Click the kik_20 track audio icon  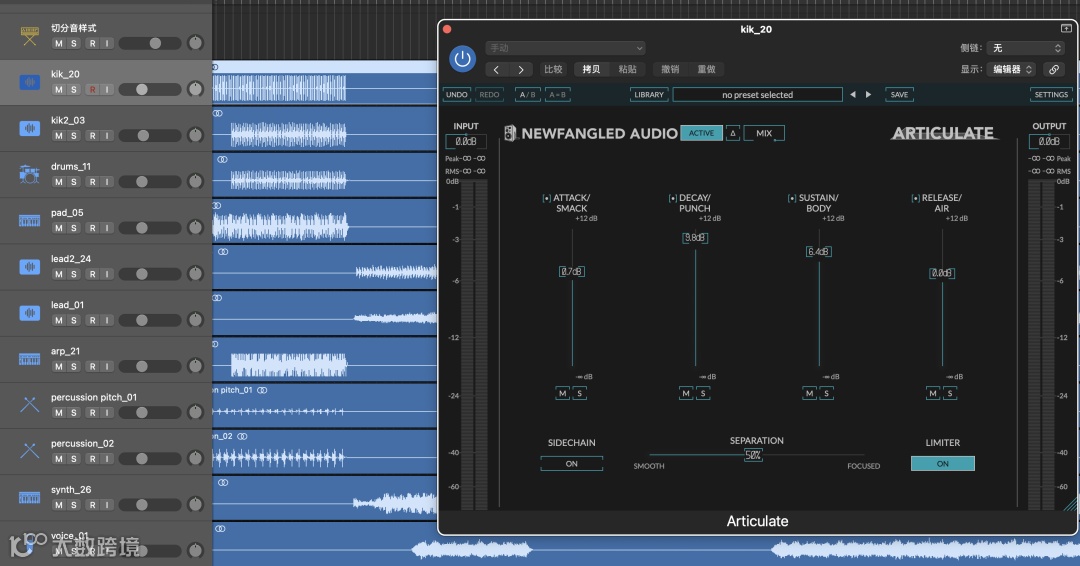[x=29, y=82]
